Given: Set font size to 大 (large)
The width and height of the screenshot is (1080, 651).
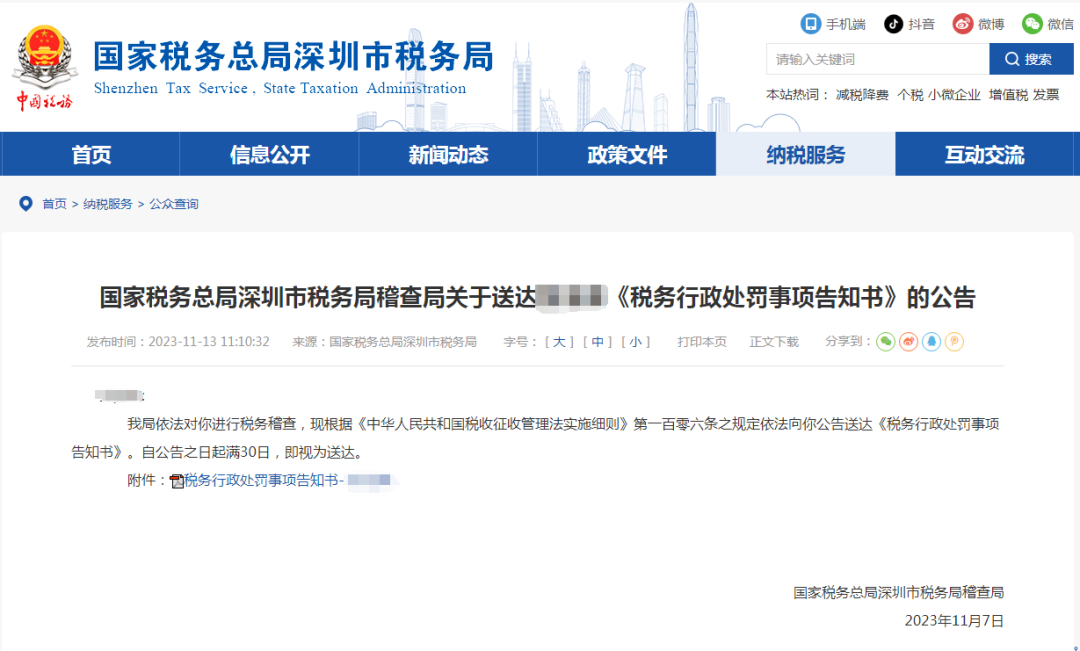Looking at the screenshot, I should pyautogui.click(x=559, y=342).
